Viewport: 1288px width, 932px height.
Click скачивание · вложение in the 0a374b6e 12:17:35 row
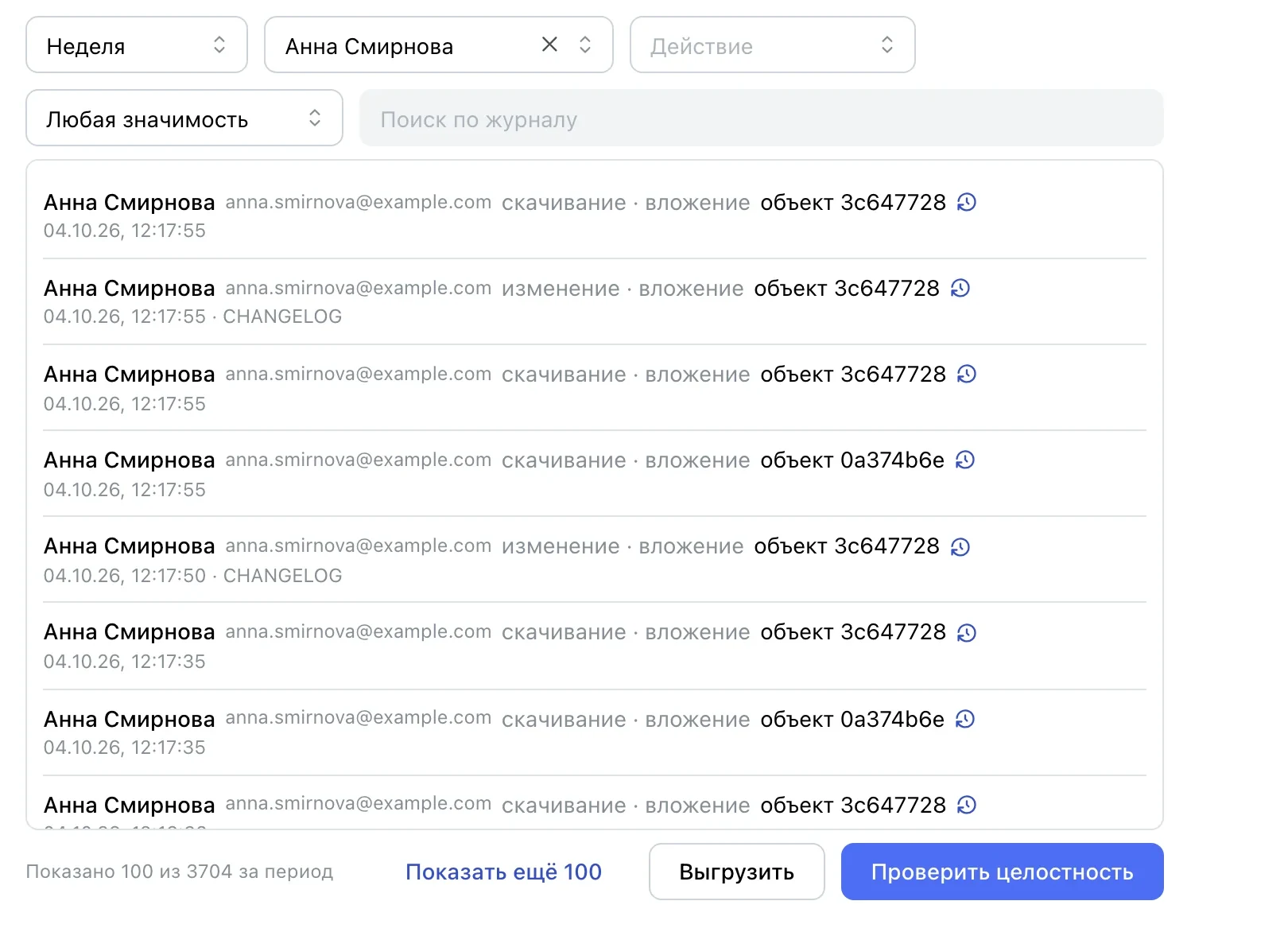626,720
